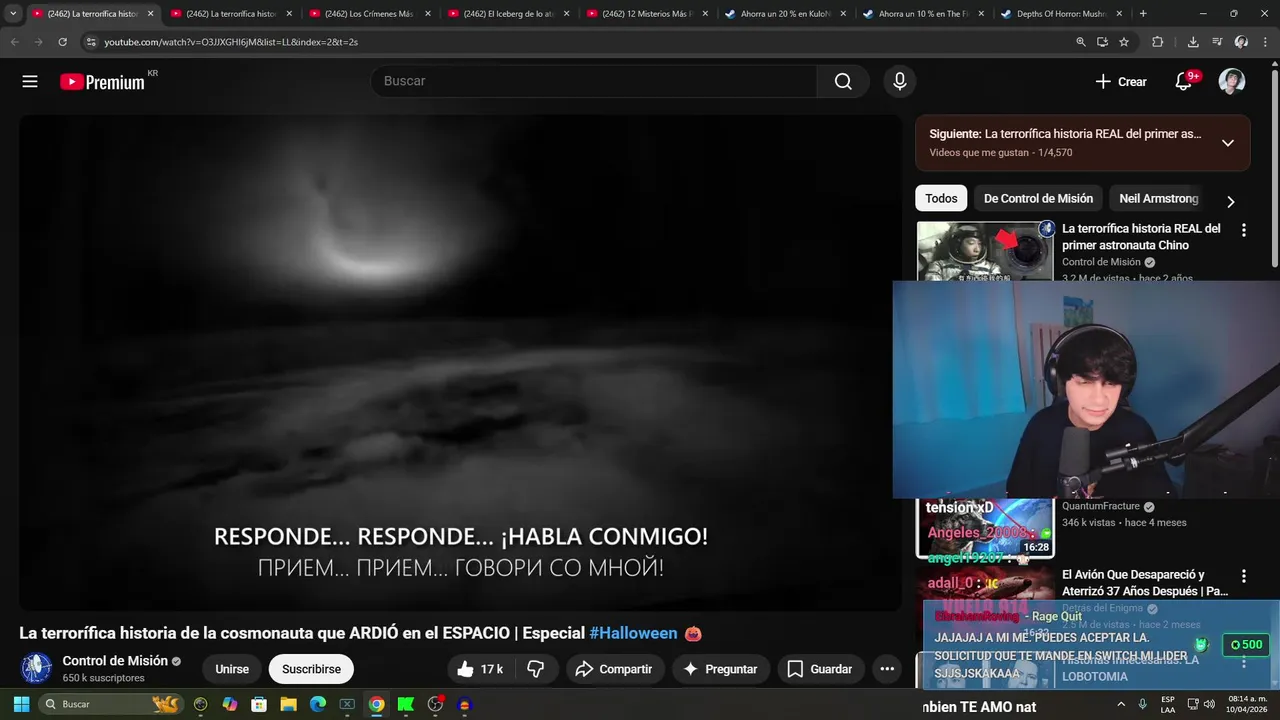
Task: Click install app icon in address bar
Action: [x=1102, y=42]
